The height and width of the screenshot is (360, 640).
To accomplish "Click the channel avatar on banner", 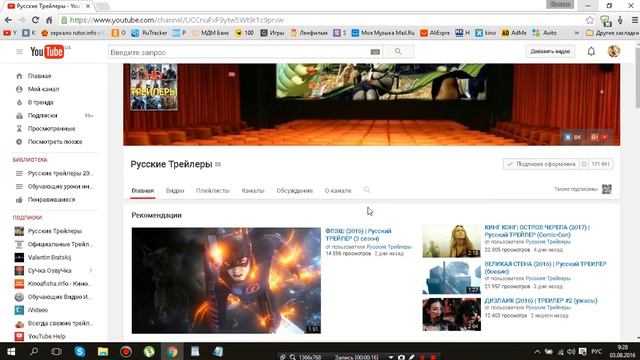I will click(154, 87).
